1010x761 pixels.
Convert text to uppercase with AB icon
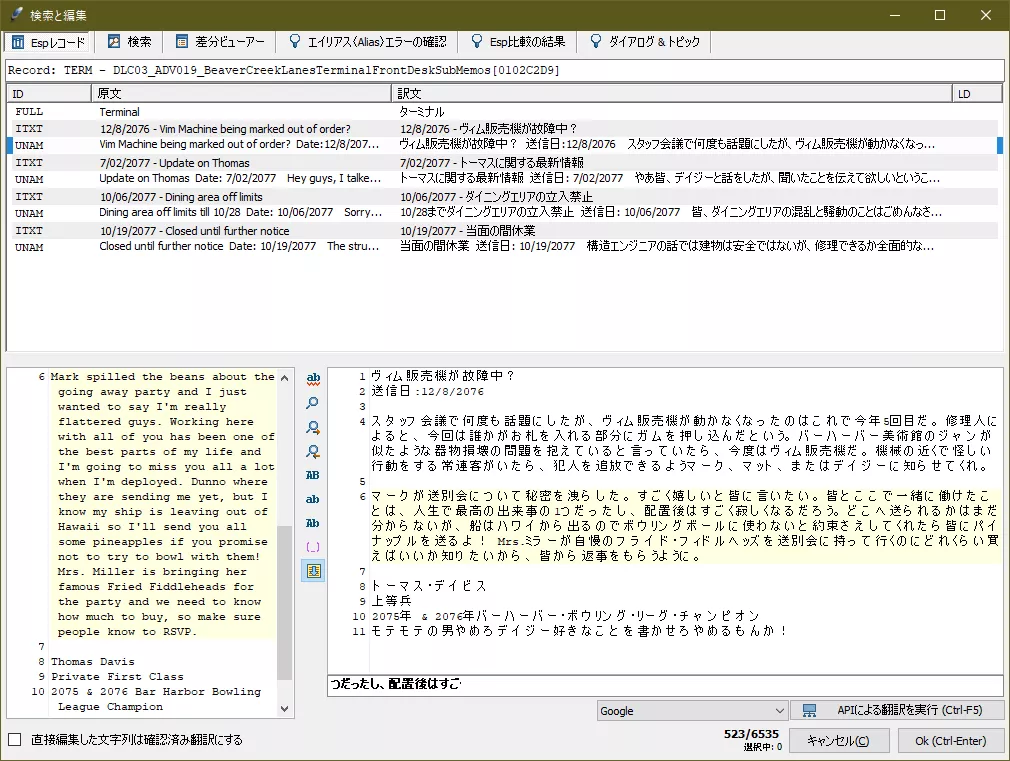313,475
